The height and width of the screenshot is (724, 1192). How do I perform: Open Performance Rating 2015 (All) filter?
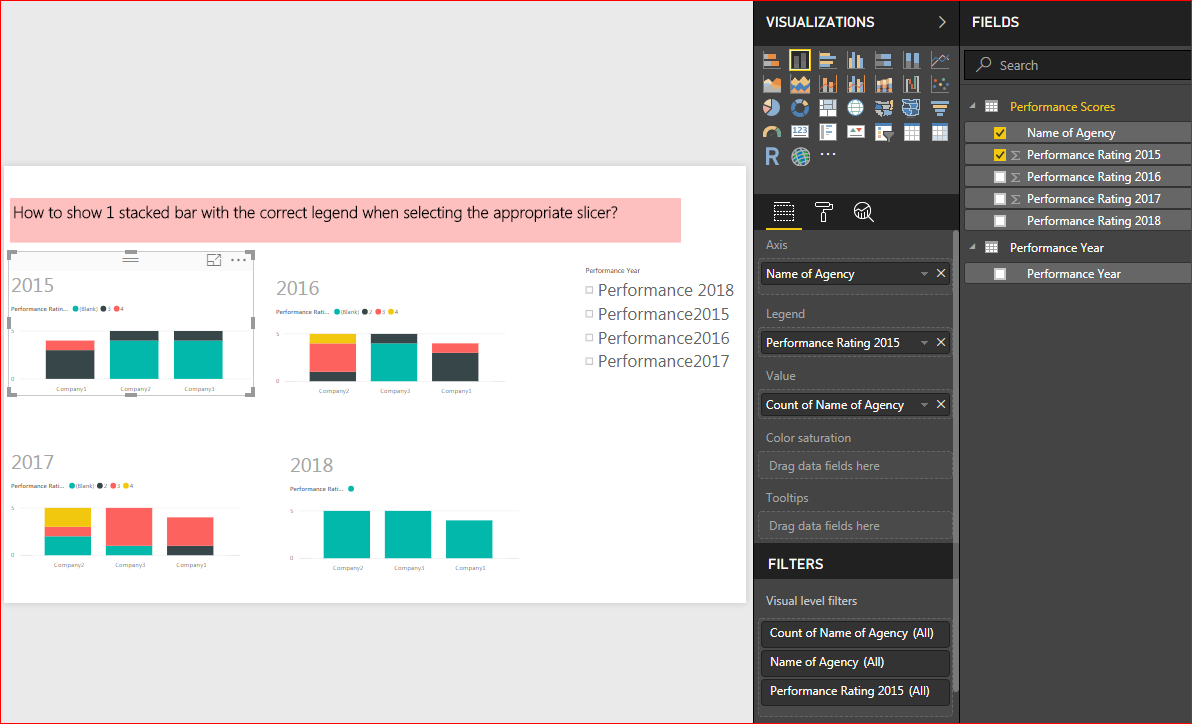pyautogui.click(x=855, y=691)
